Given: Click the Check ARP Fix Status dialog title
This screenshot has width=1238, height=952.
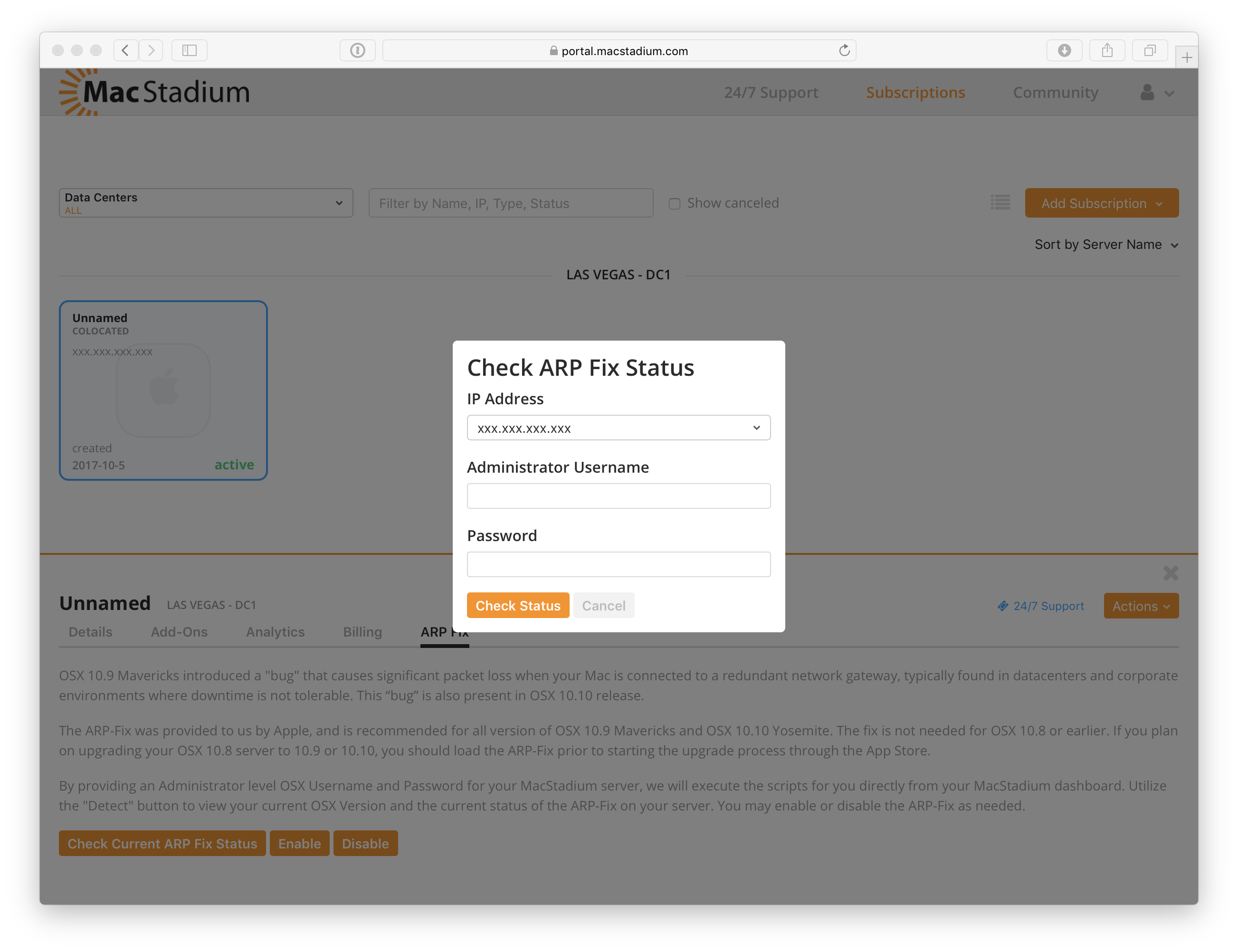Looking at the screenshot, I should pyautogui.click(x=580, y=368).
